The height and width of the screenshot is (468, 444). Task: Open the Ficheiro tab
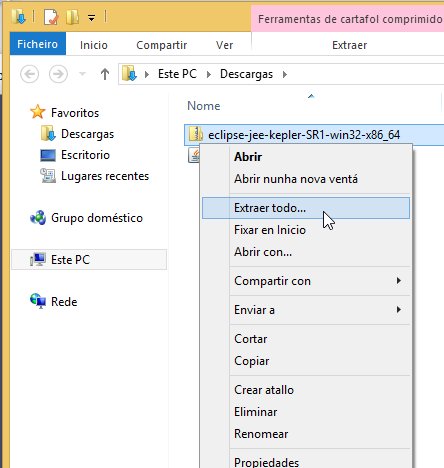click(38, 44)
